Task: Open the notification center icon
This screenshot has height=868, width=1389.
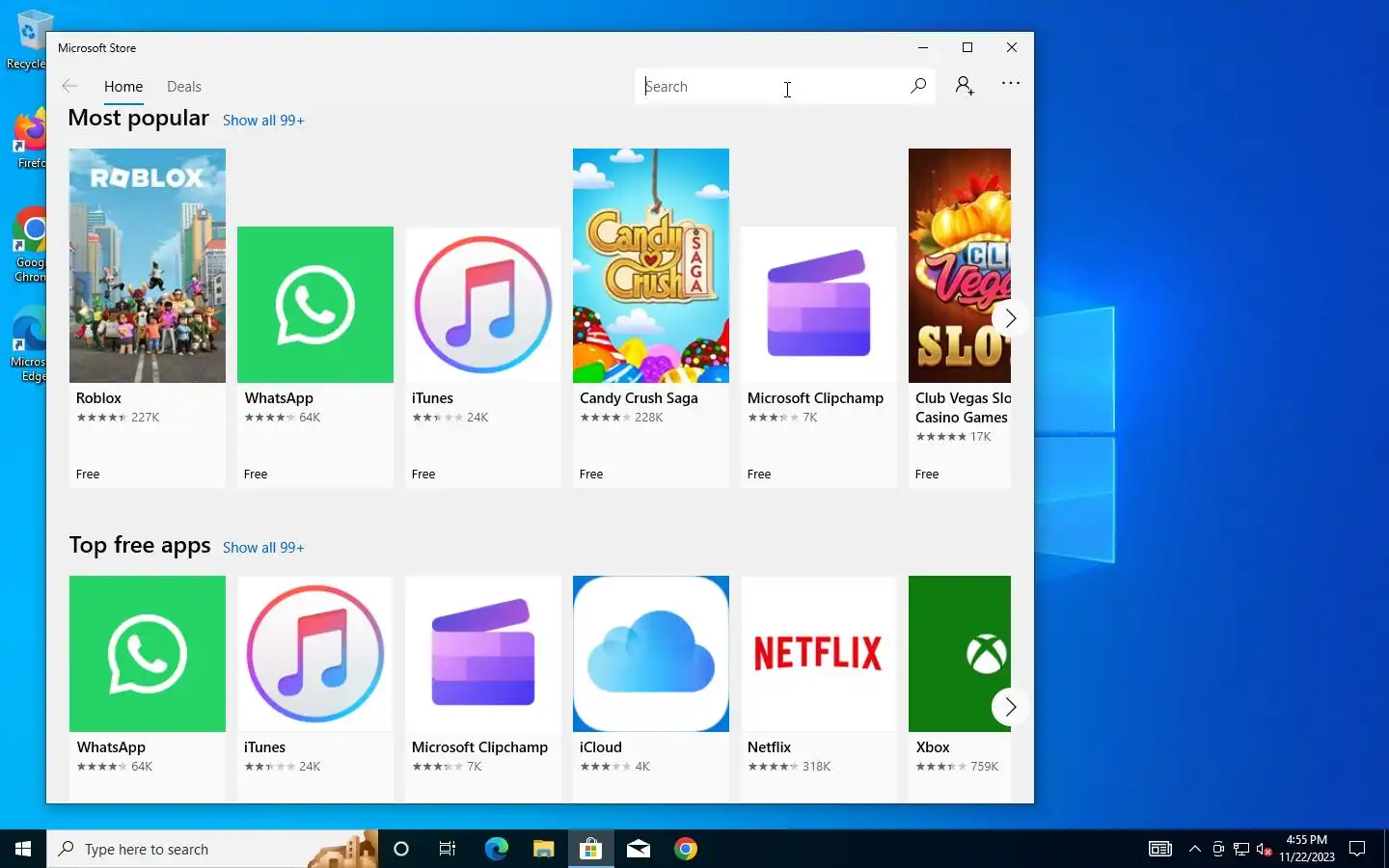Action: coord(1357,849)
